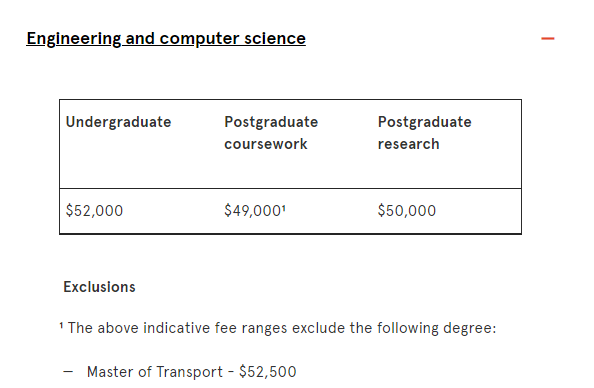
Task: Click the indicative fee ranges exclusion sentence
Action: [282, 328]
